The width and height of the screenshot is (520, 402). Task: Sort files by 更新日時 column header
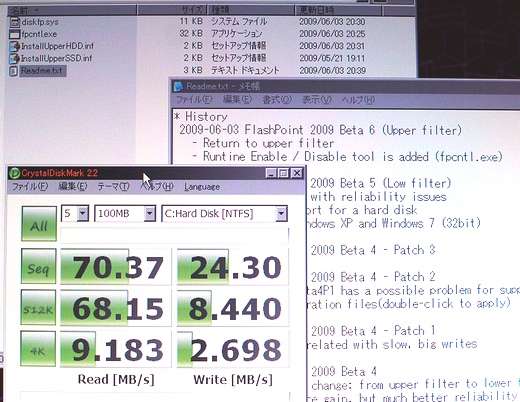click(x=338, y=10)
